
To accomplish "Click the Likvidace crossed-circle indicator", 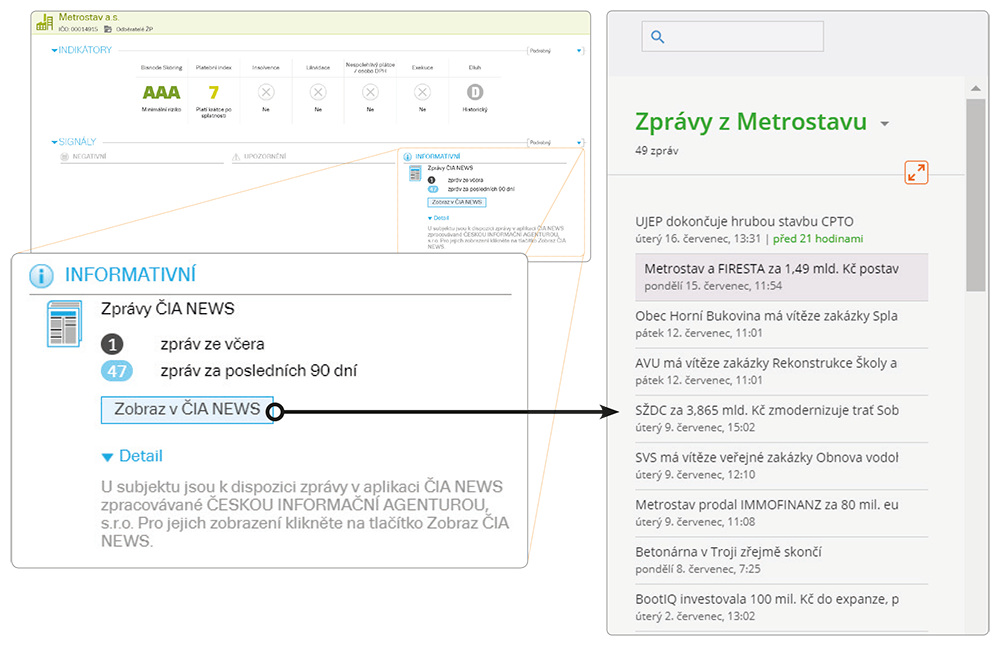I will click(x=318, y=92).
